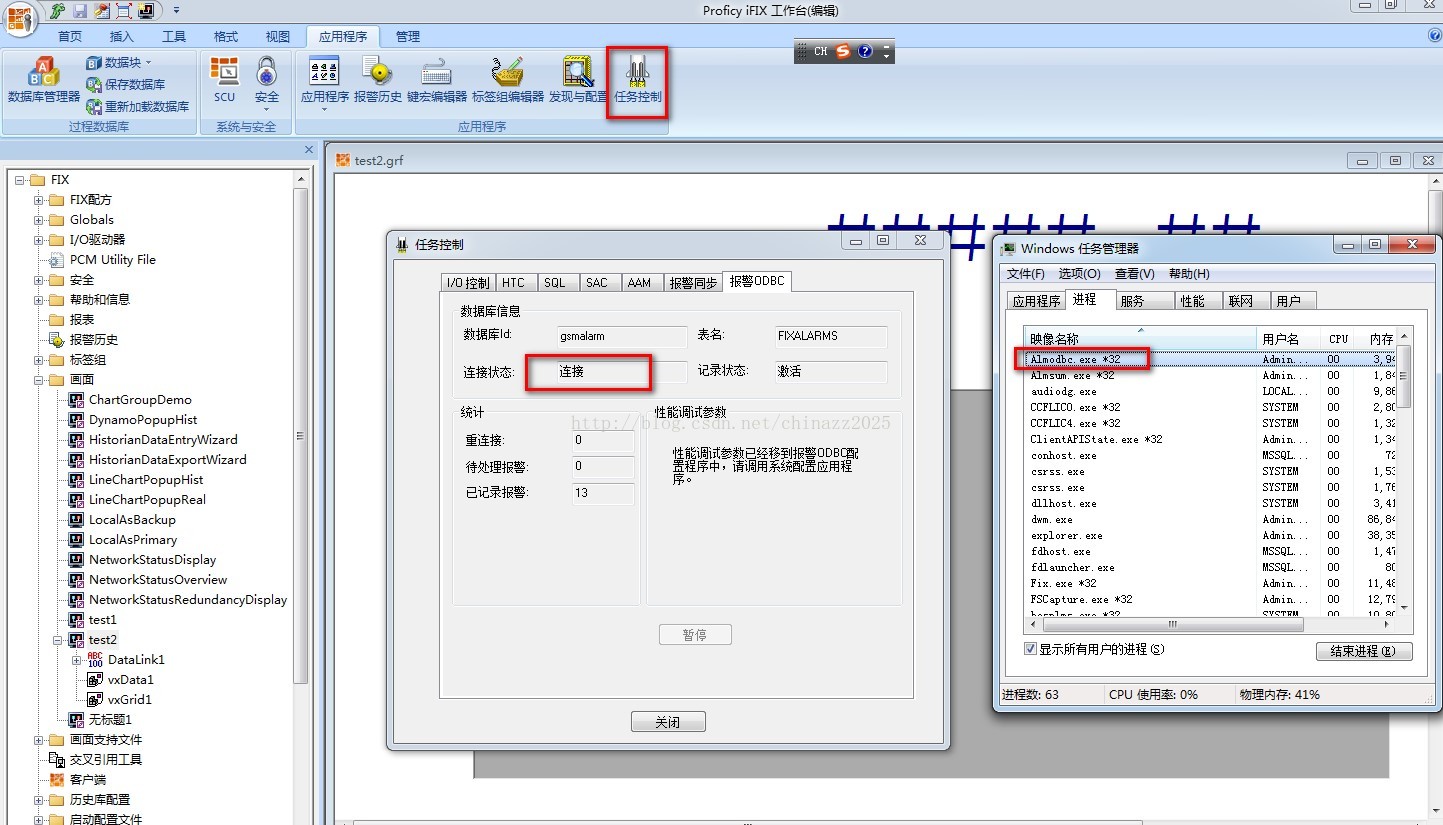Click the Save floppy disk icon
The width and height of the screenshot is (1443, 825).
(80, 11)
